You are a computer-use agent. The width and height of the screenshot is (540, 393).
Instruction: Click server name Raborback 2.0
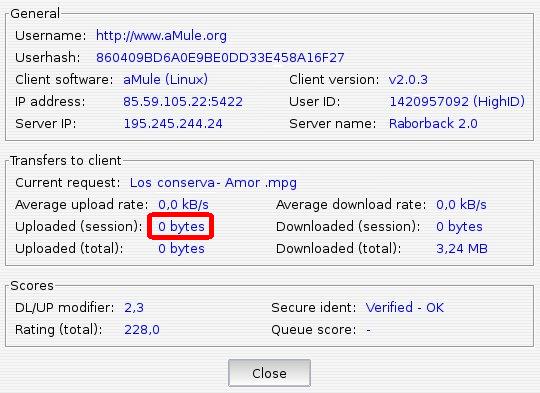tap(433, 124)
